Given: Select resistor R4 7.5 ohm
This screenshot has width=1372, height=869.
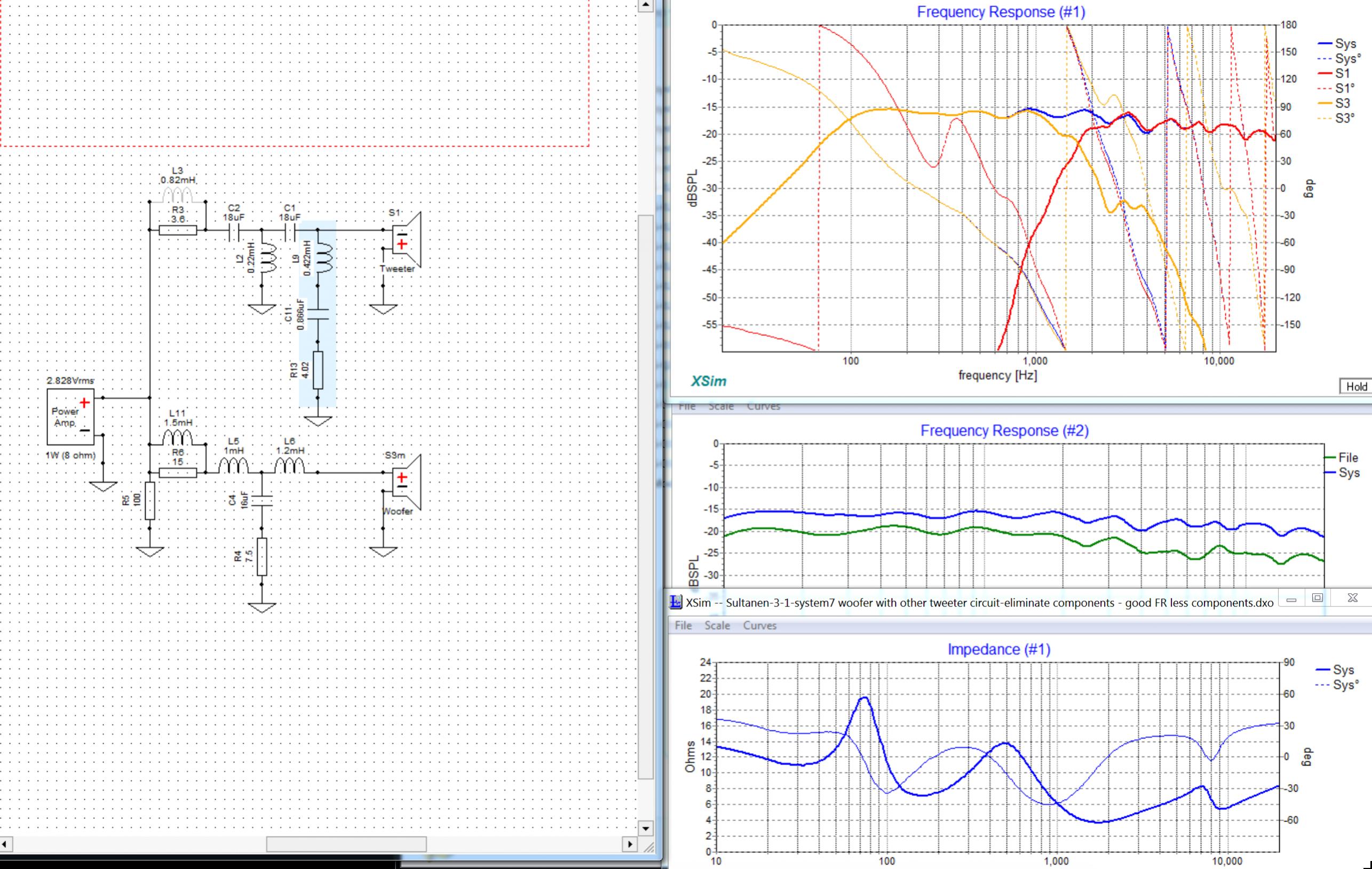Looking at the screenshot, I should click(x=261, y=556).
